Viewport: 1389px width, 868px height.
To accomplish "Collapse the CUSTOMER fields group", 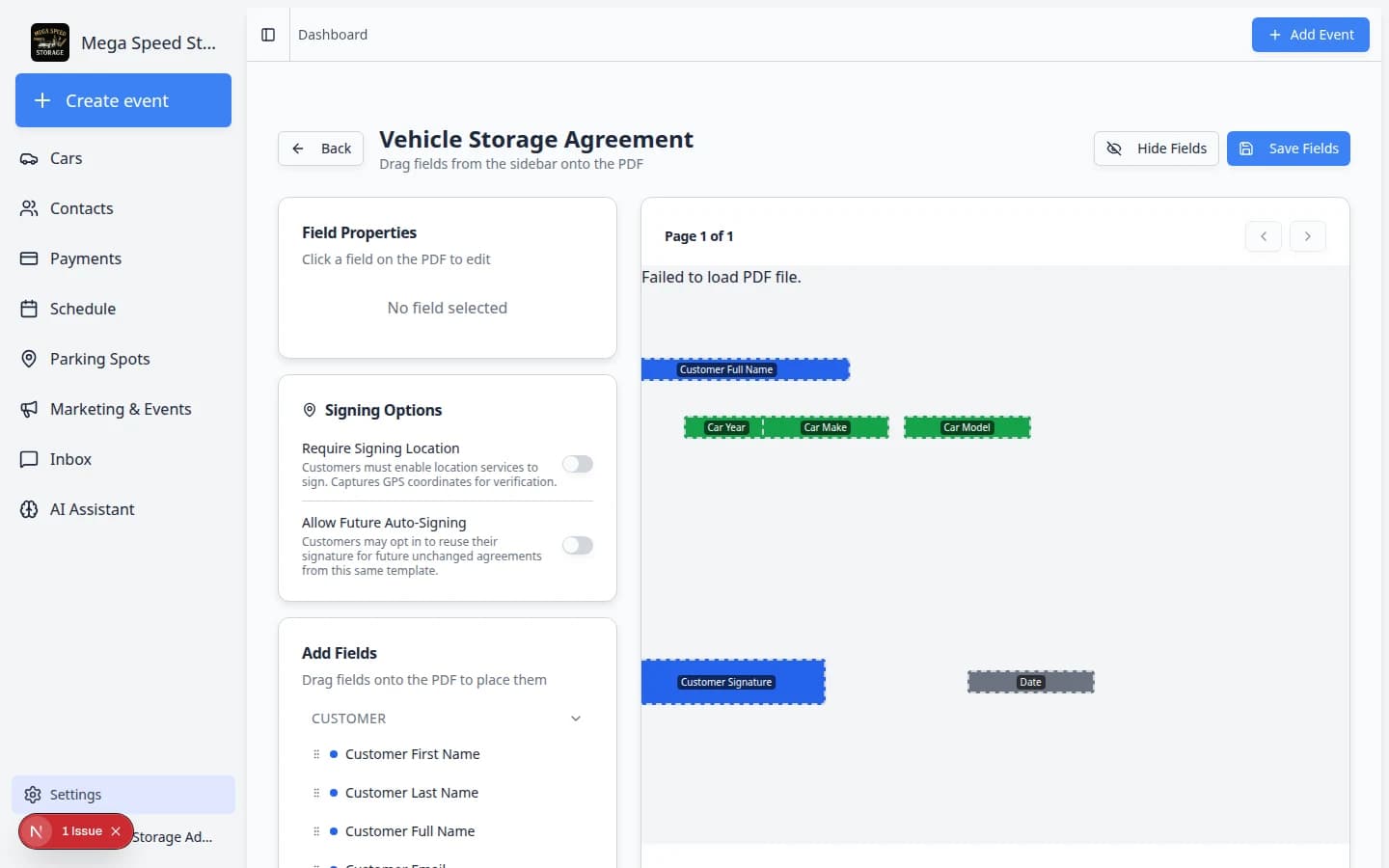I will point(447,719).
